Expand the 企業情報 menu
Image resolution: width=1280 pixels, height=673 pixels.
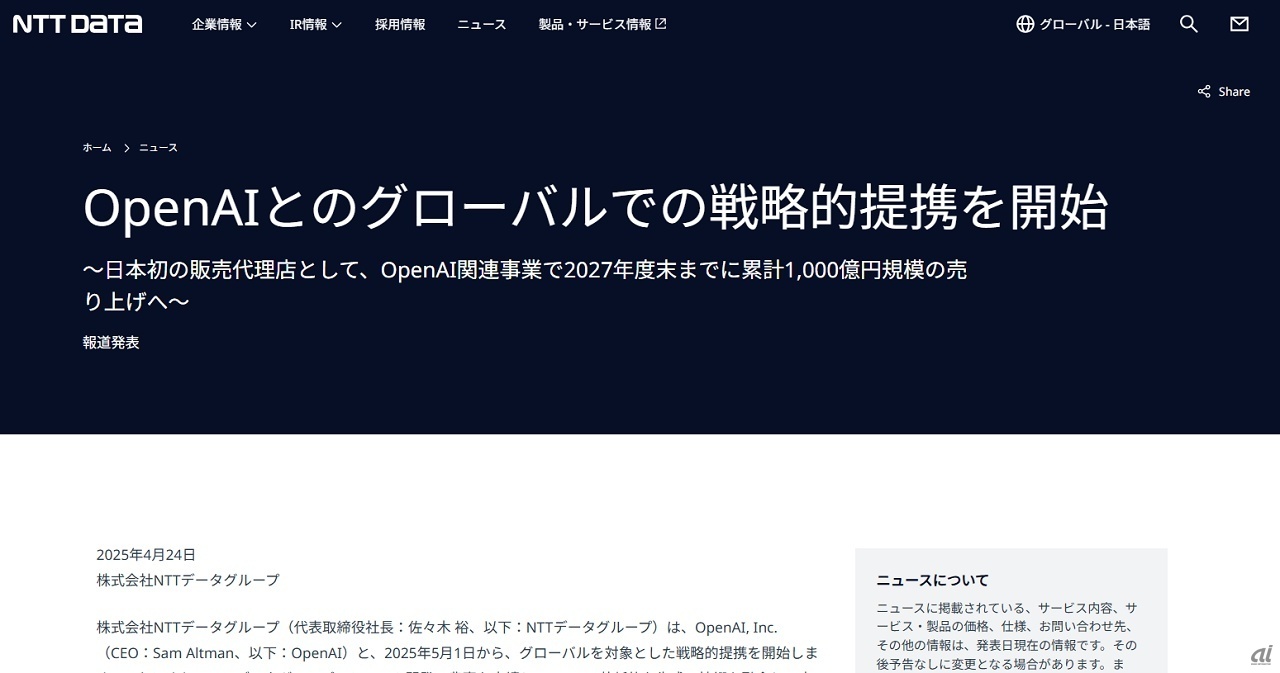(x=224, y=24)
